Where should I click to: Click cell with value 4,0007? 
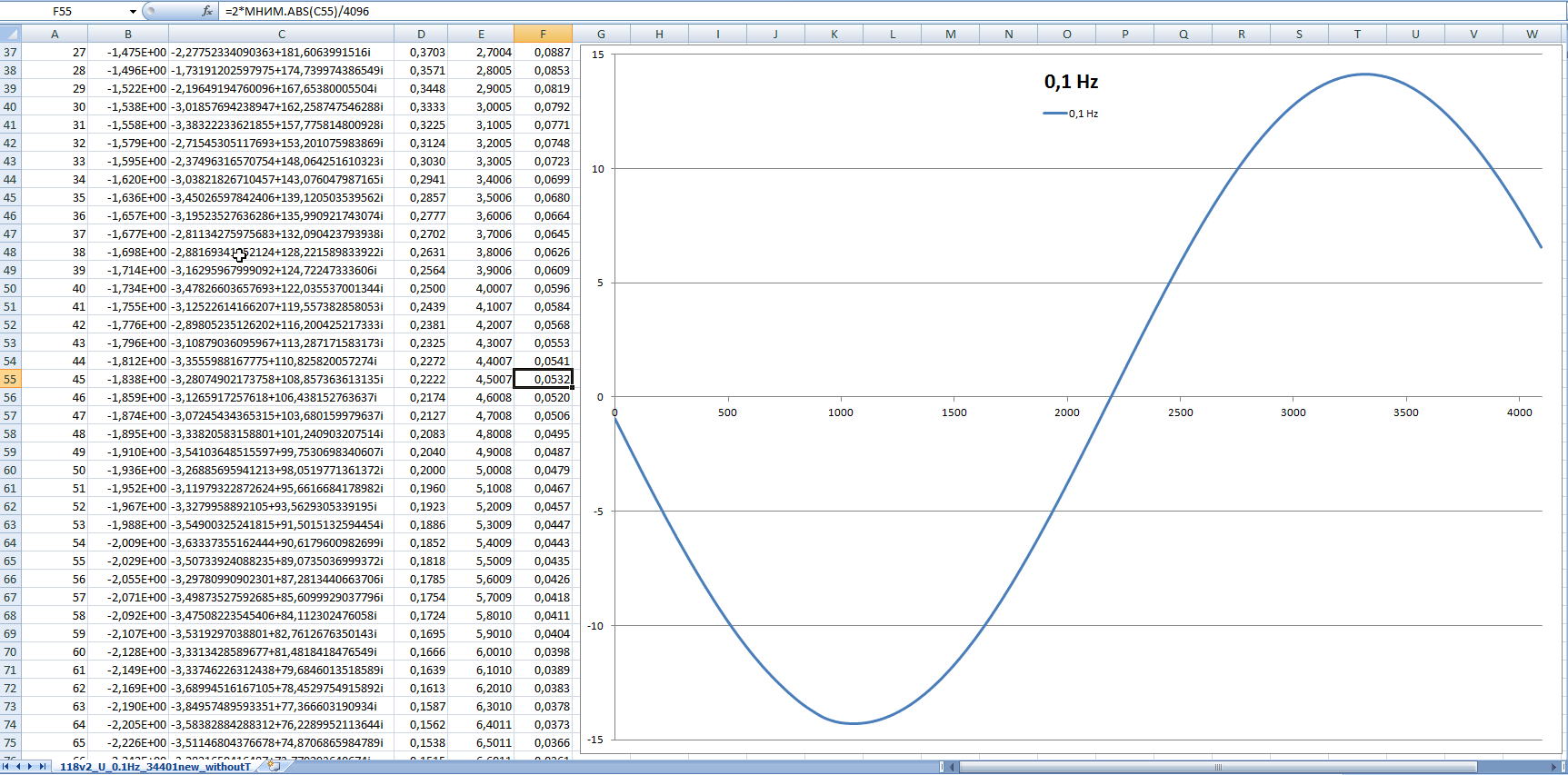(x=481, y=288)
